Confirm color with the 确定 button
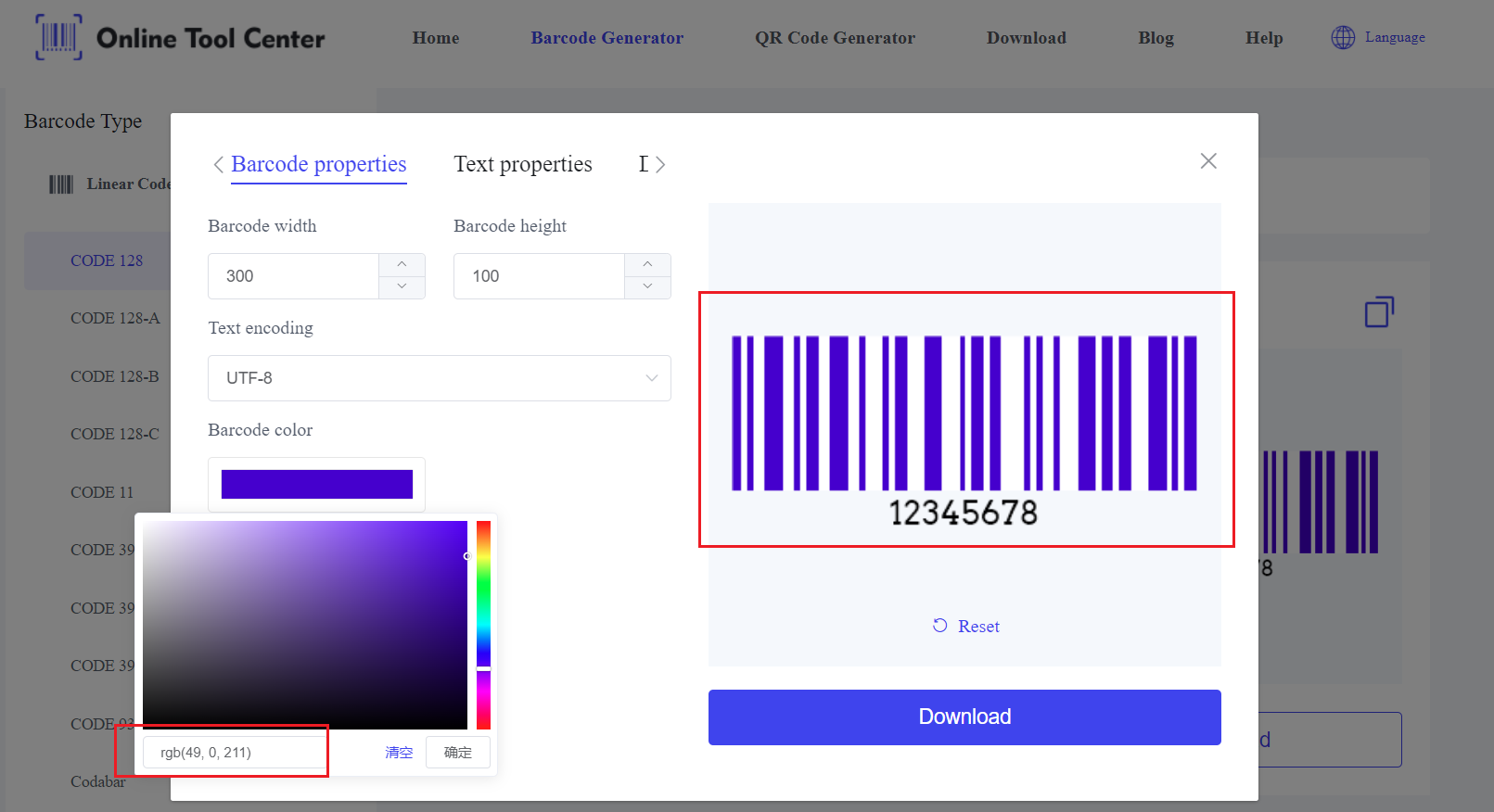The height and width of the screenshot is (812, 1494). coord(458,753)
